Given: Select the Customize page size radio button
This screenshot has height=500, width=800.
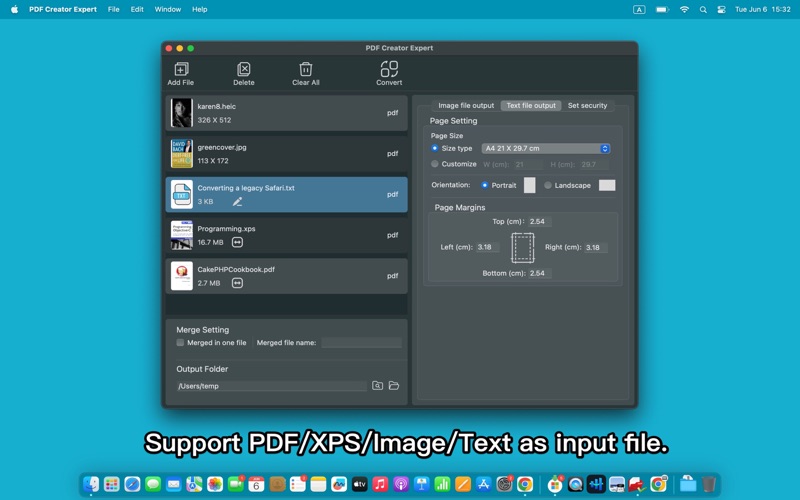Looking at the screenshot, I should (x=435, y=164).
